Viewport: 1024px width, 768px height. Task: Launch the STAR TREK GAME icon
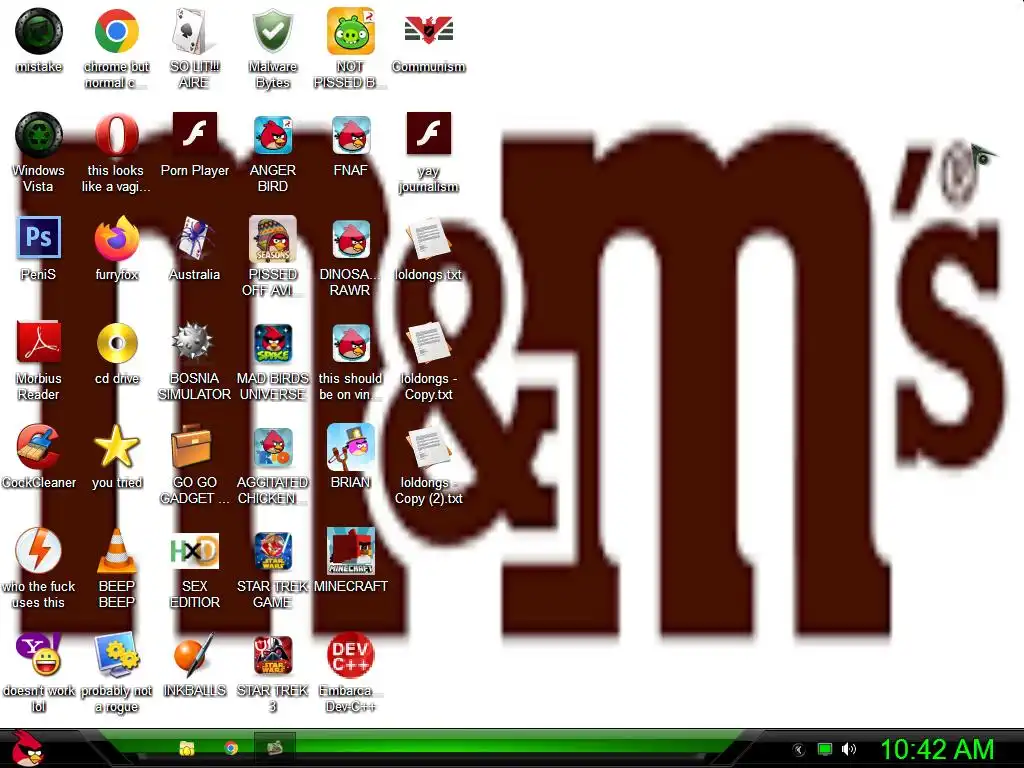(272, 551)
